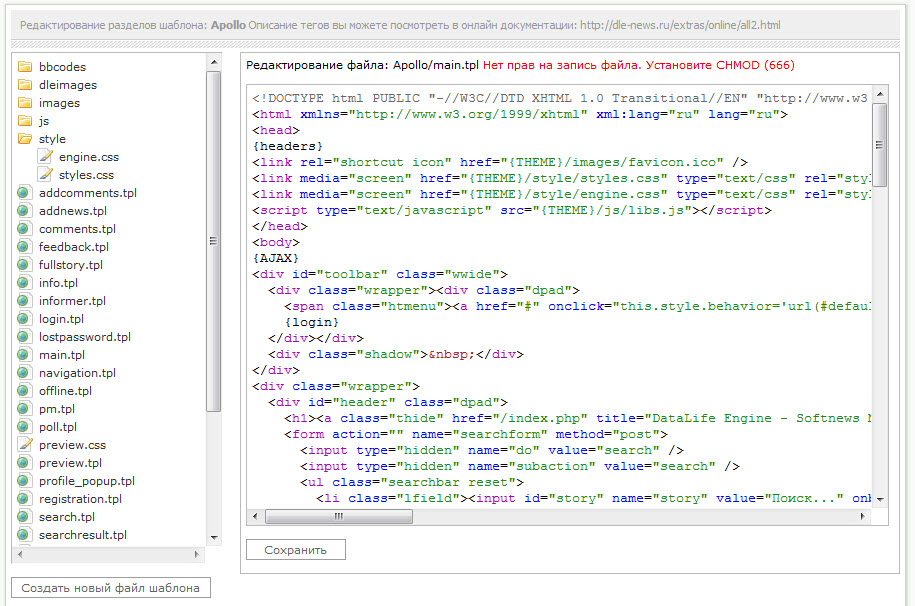The height and width of the screenshot is (606, 915).
Task: Click the informer.tpl template icon
Action: click(x=24, y=301)
